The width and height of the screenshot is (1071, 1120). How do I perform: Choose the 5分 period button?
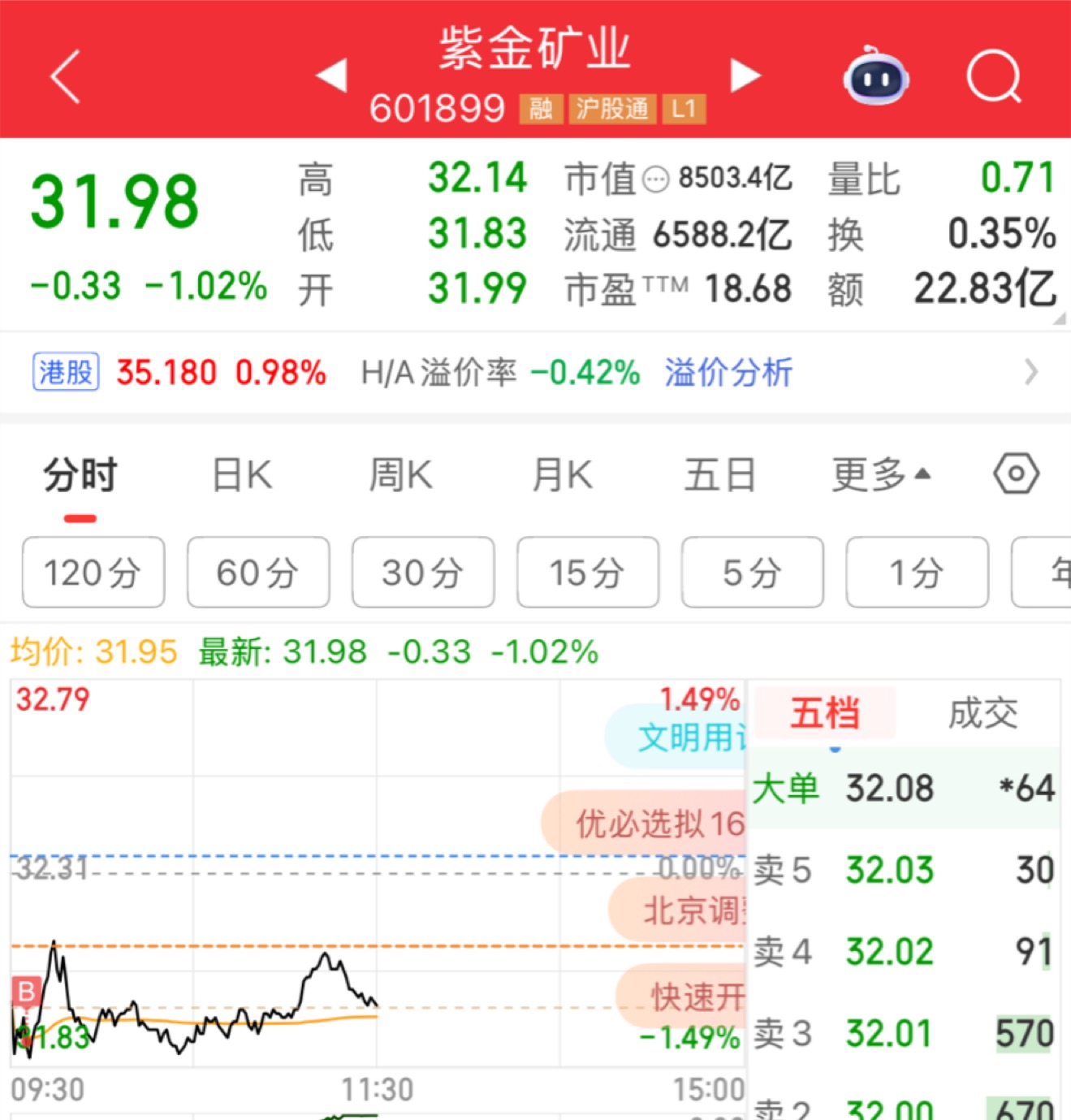point(753,572)
